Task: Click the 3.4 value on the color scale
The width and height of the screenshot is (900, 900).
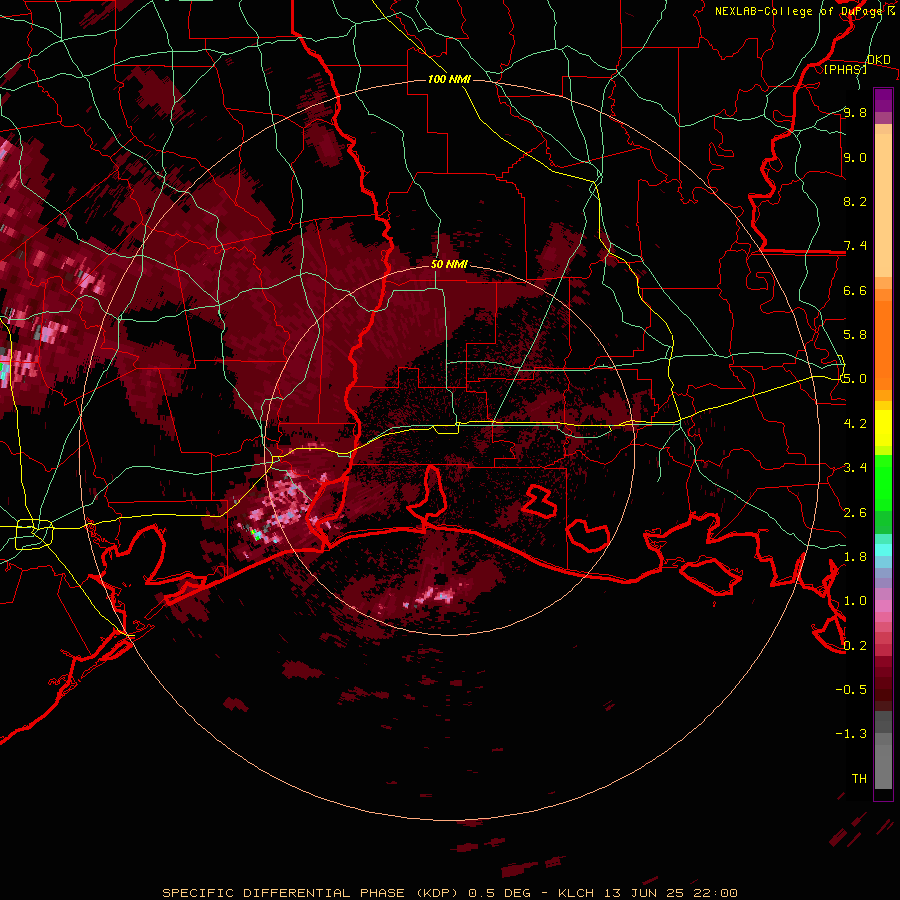Action: 855,468
